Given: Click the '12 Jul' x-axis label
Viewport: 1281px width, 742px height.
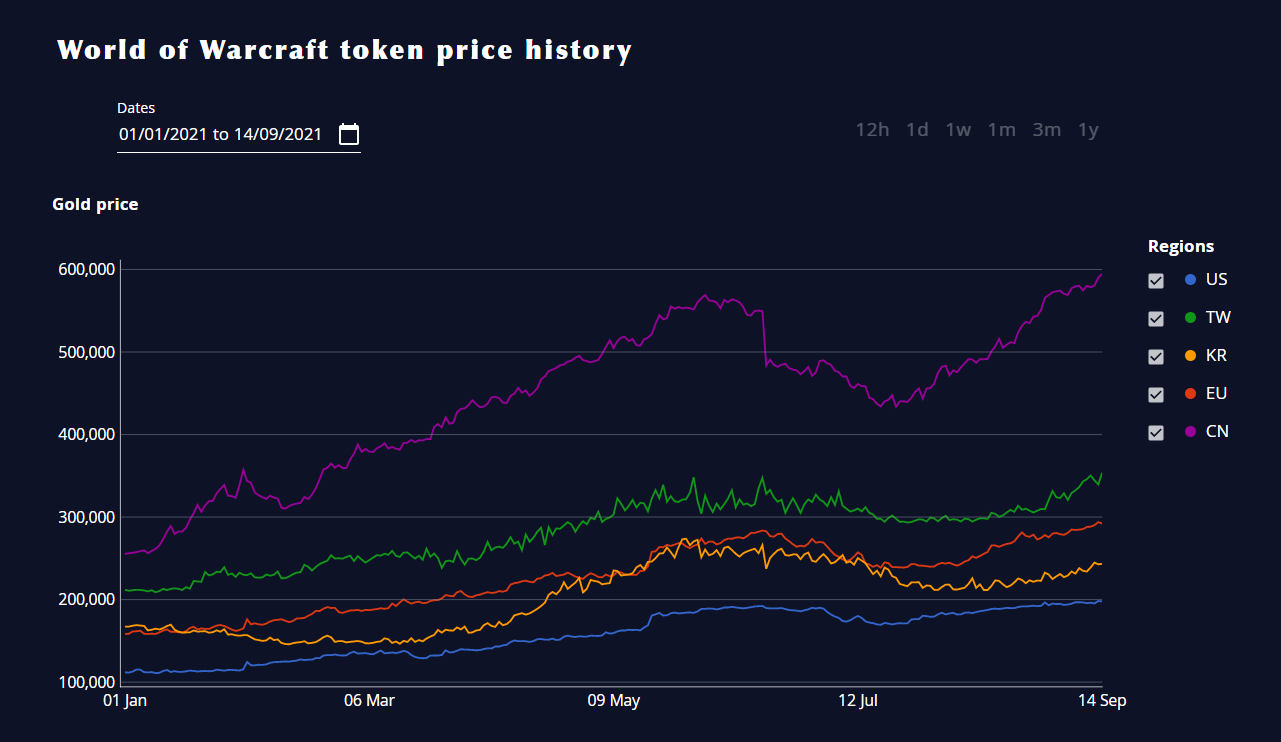Looking at the screenshot, I should 858,701.
